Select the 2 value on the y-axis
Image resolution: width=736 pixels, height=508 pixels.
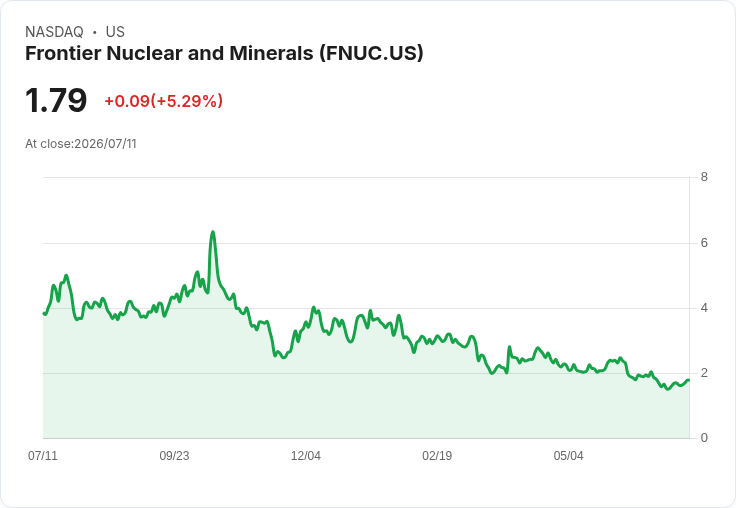coord(704,373)
